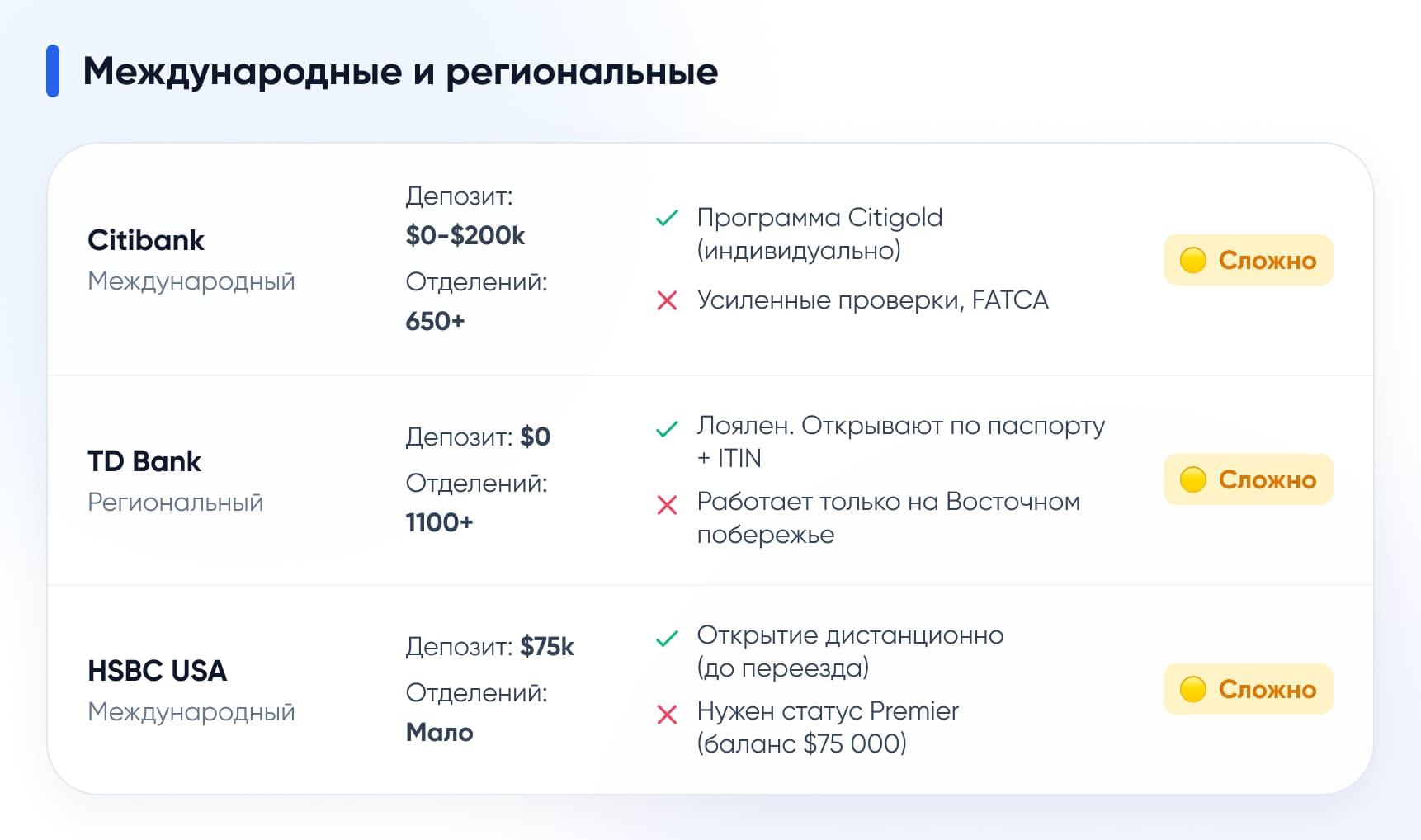Click the Citibank bank name
This screenshot has height=840, width=1421.
(146, 240)
